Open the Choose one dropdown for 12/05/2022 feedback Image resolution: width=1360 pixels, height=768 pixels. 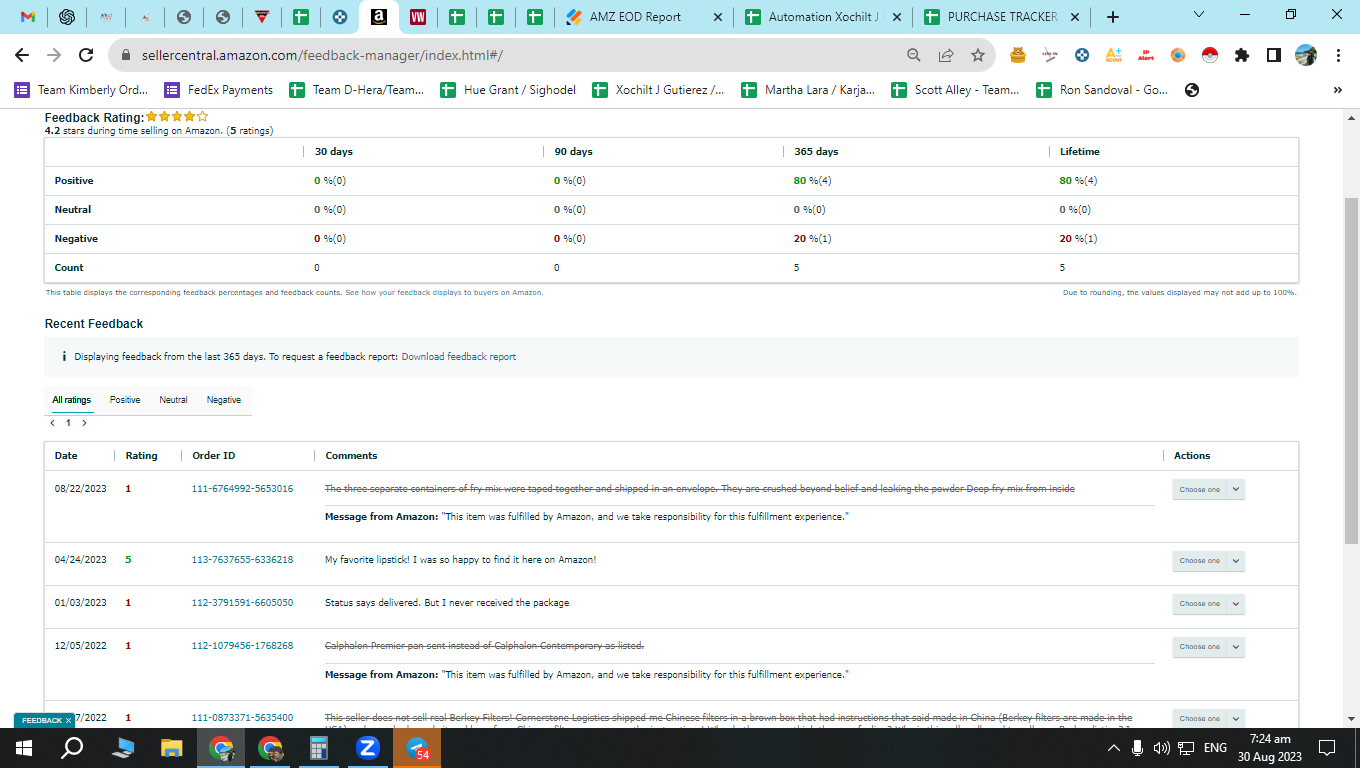[x=1209, y=647]
